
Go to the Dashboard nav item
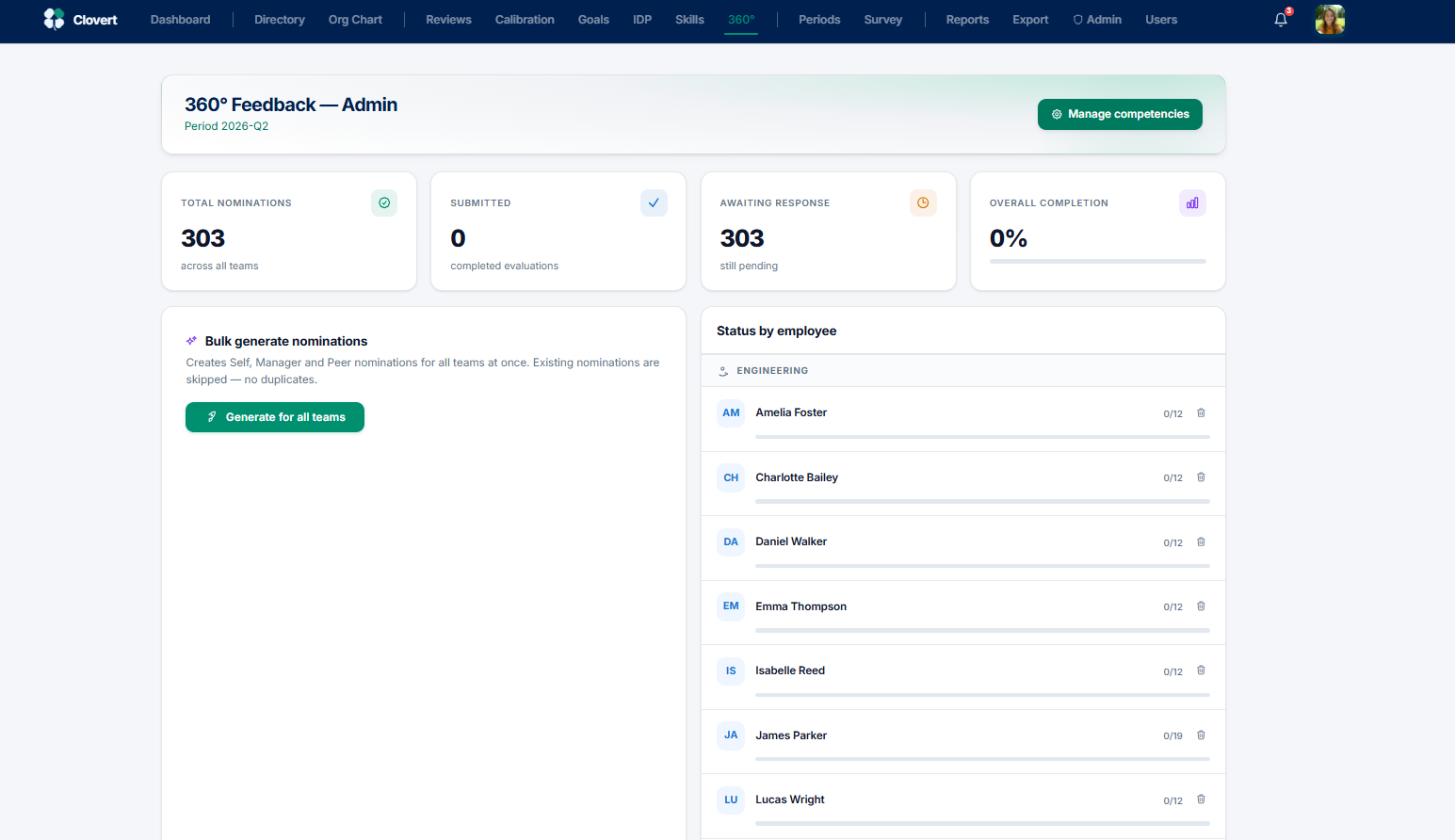(180, 20)
